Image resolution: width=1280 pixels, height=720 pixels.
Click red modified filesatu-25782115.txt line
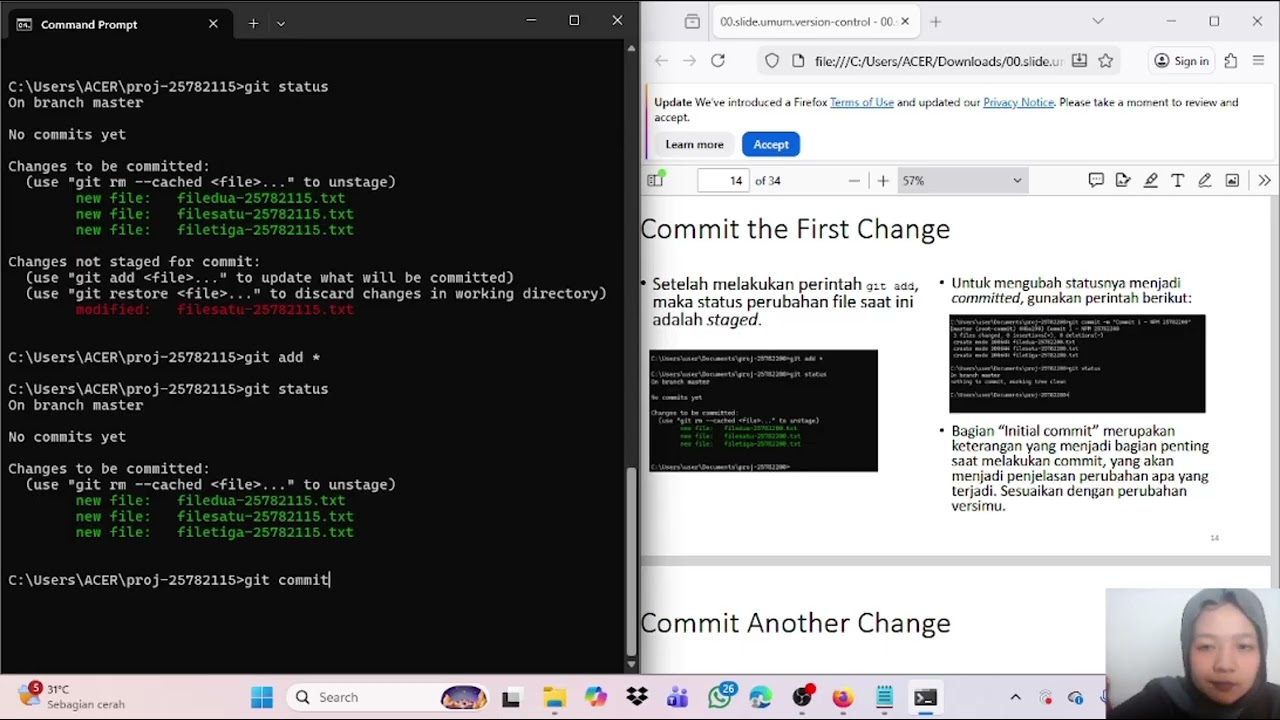[x=214, y=309]
